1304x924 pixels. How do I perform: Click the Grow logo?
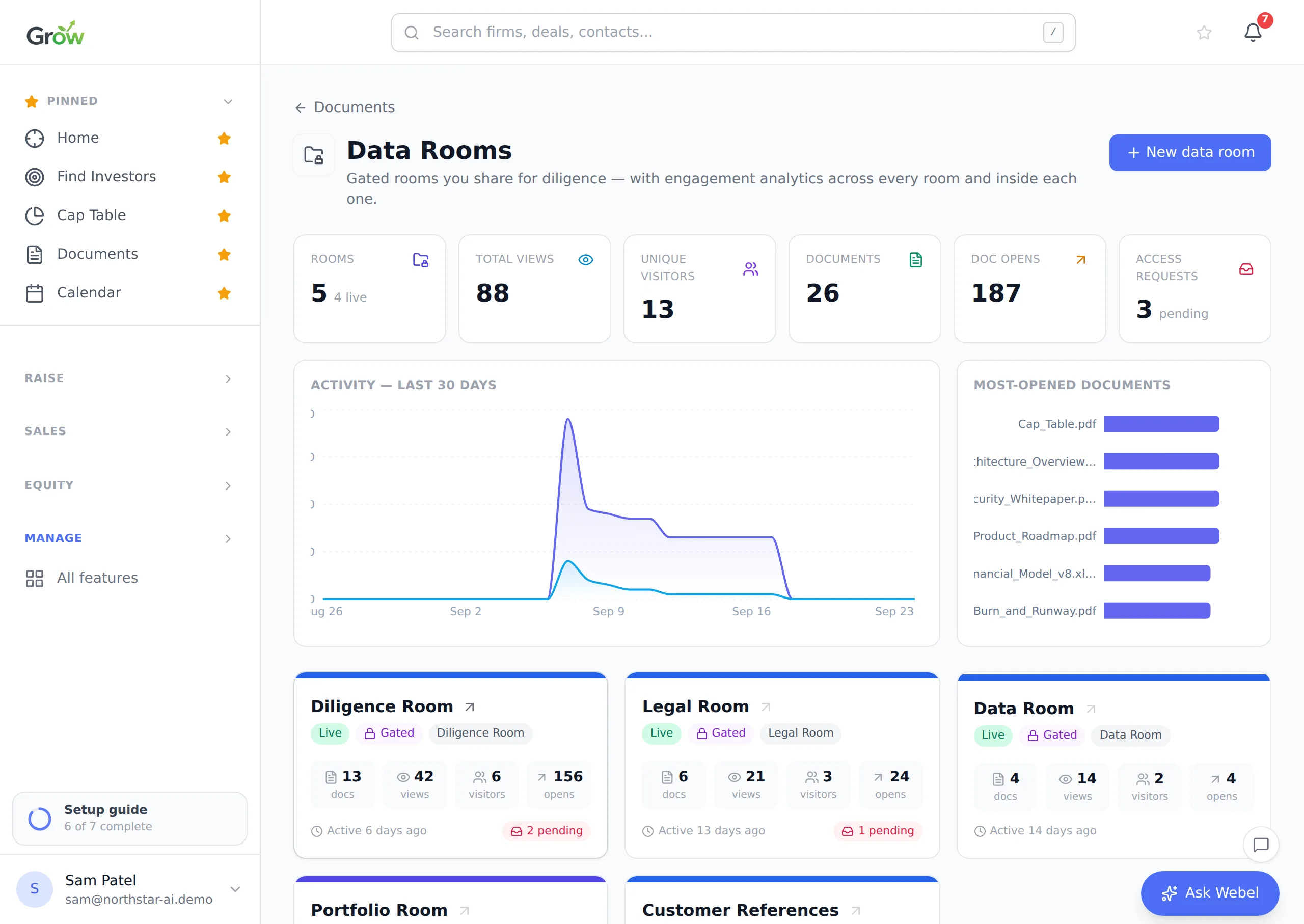point(55,34)
